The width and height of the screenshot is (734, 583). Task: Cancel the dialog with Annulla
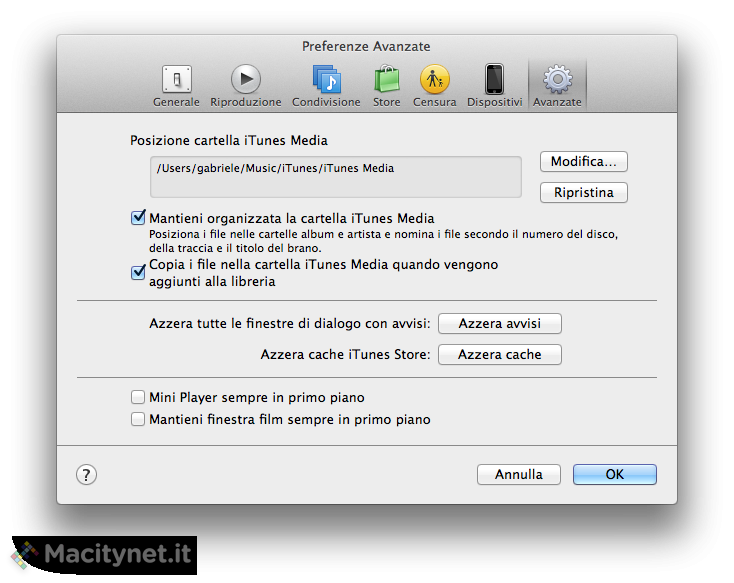[519, 474]
